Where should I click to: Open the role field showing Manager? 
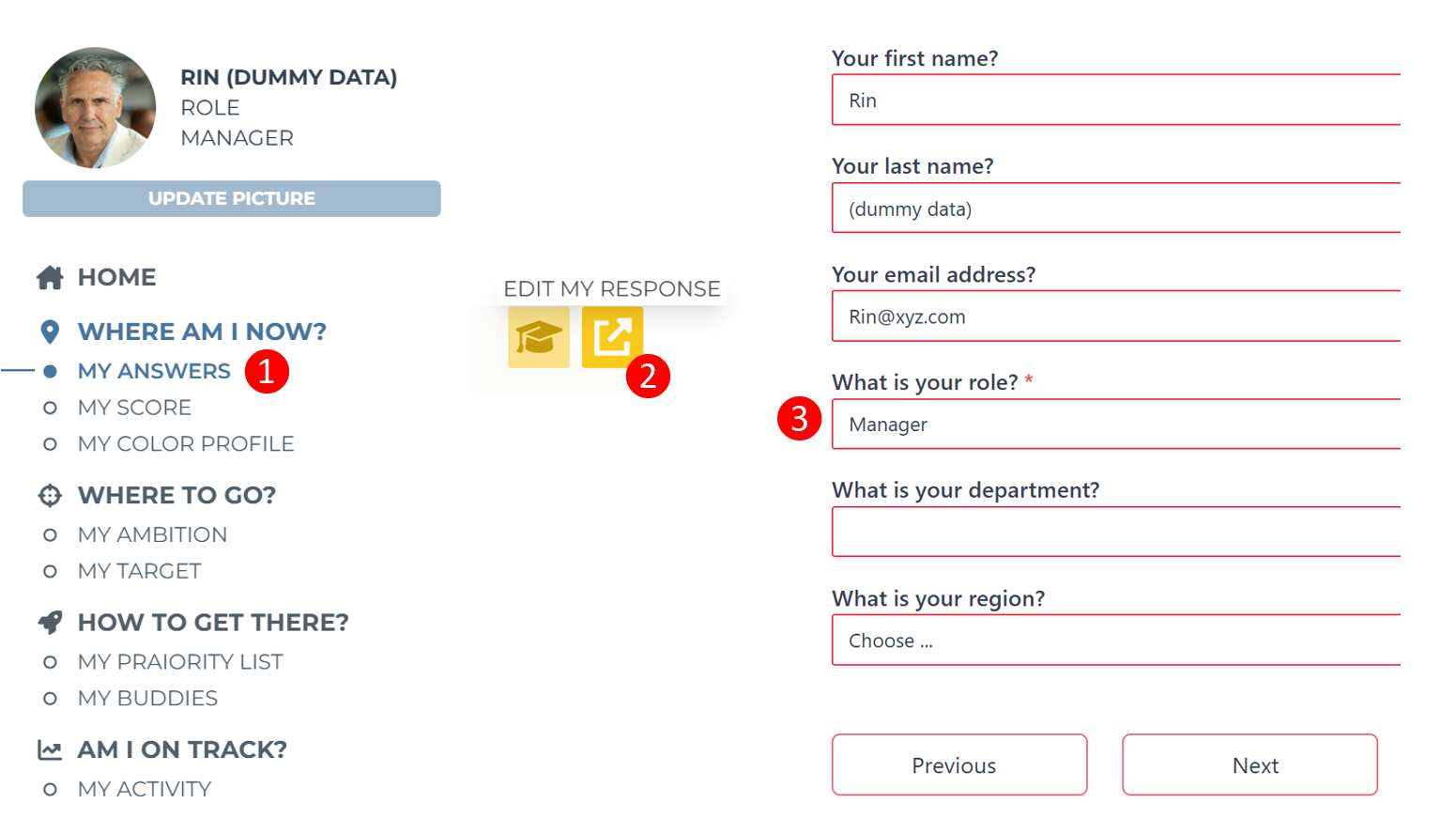tap(1116, 425)
